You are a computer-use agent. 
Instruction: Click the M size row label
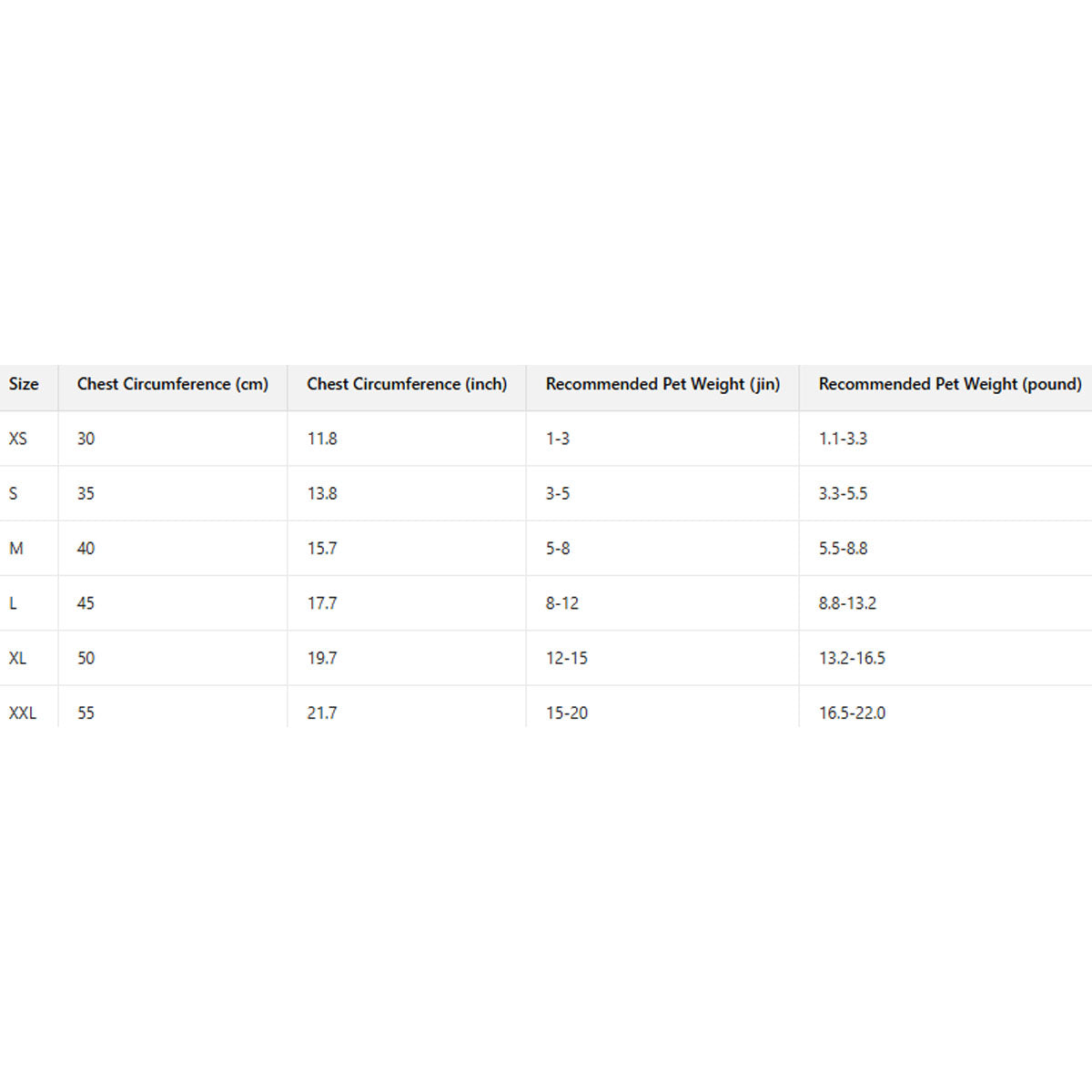16,548
